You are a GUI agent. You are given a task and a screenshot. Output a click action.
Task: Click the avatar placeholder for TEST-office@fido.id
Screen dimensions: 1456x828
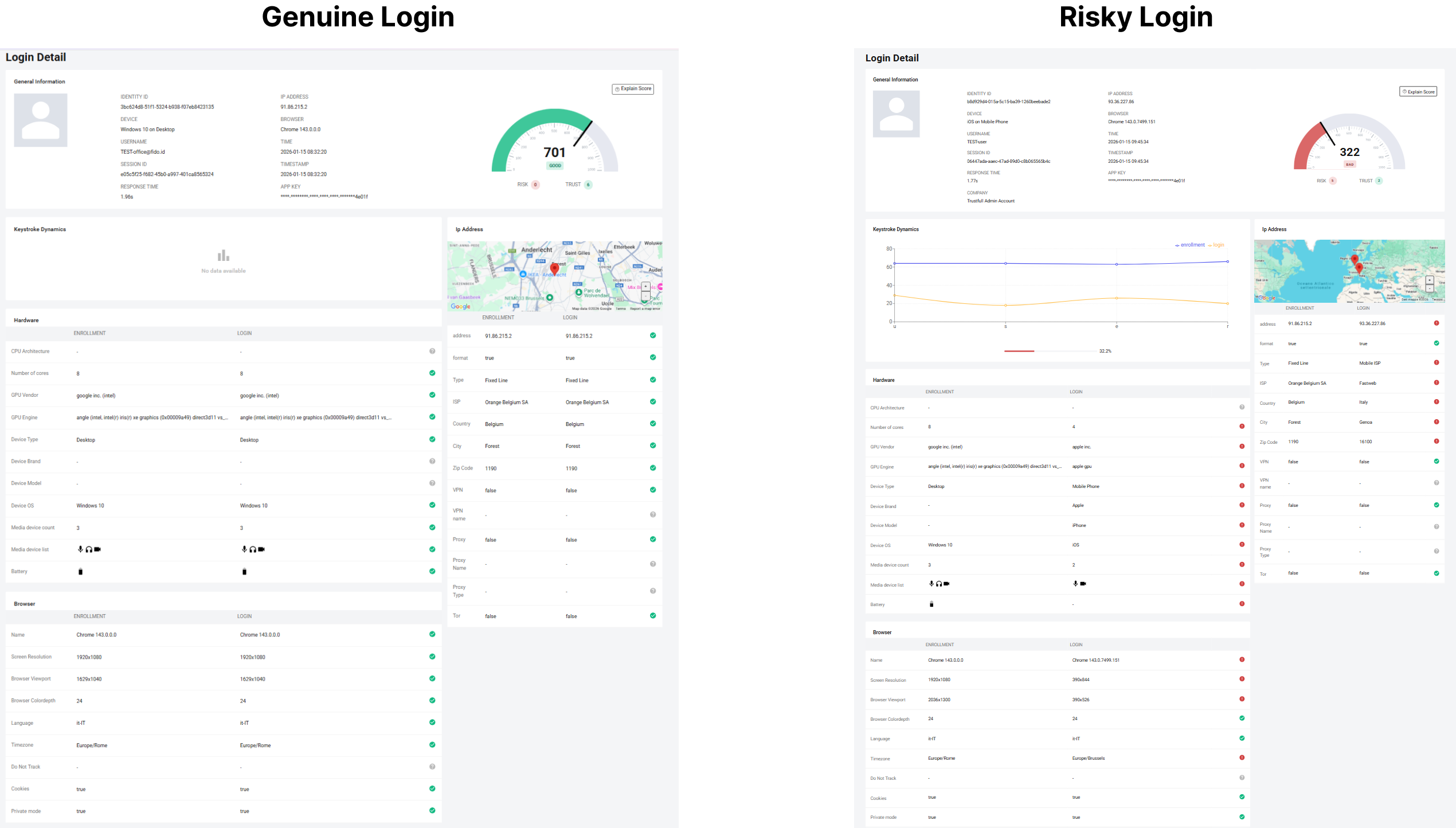point(41,120)
